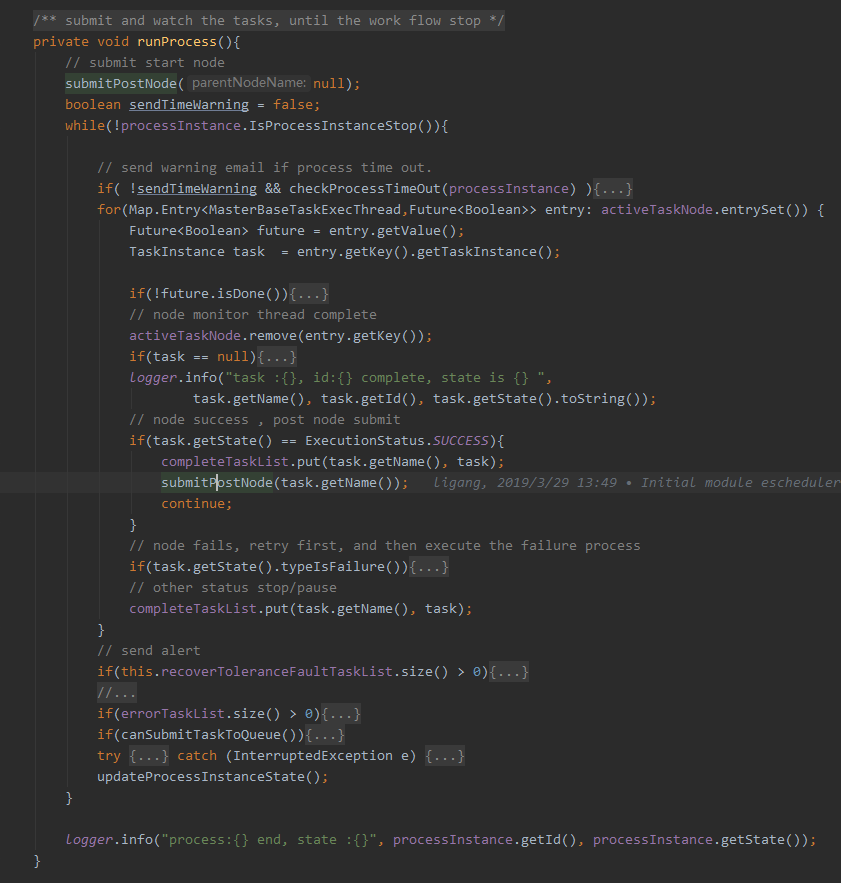Click the continue keyword
Image resolution: width=841 pixels, height=883 pixels.
(x=193, y=504)
